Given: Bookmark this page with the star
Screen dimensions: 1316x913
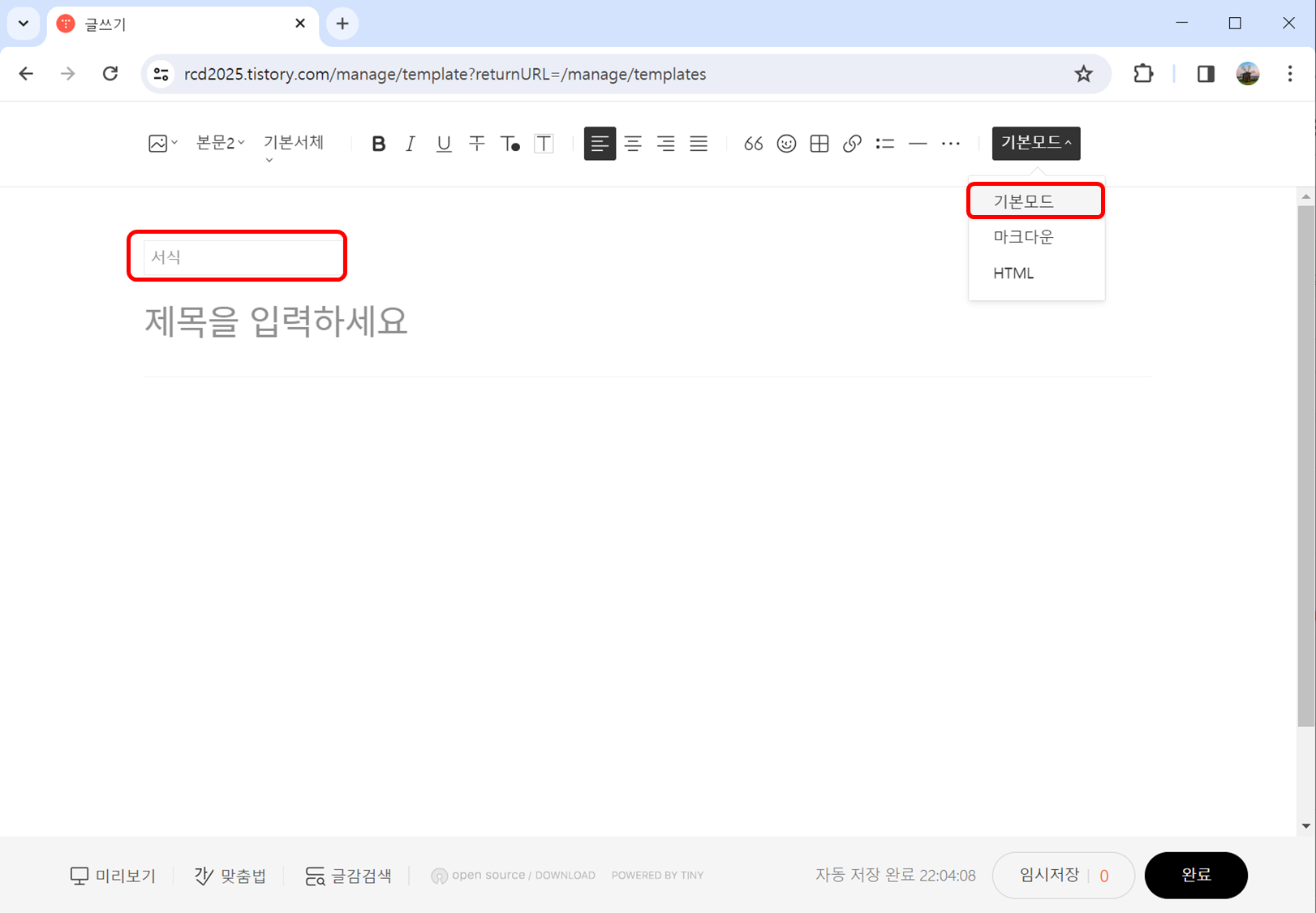Looking at the screenshot, I should (x=1083, y=74).
